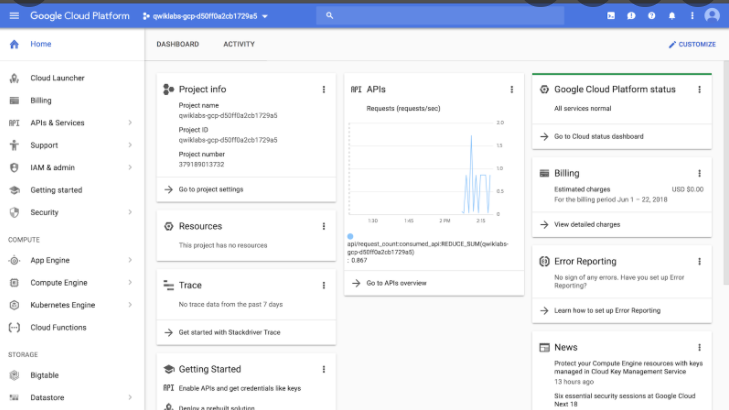Open News card three-dot menu
The image size is (729, 410).
pos(699,347)
